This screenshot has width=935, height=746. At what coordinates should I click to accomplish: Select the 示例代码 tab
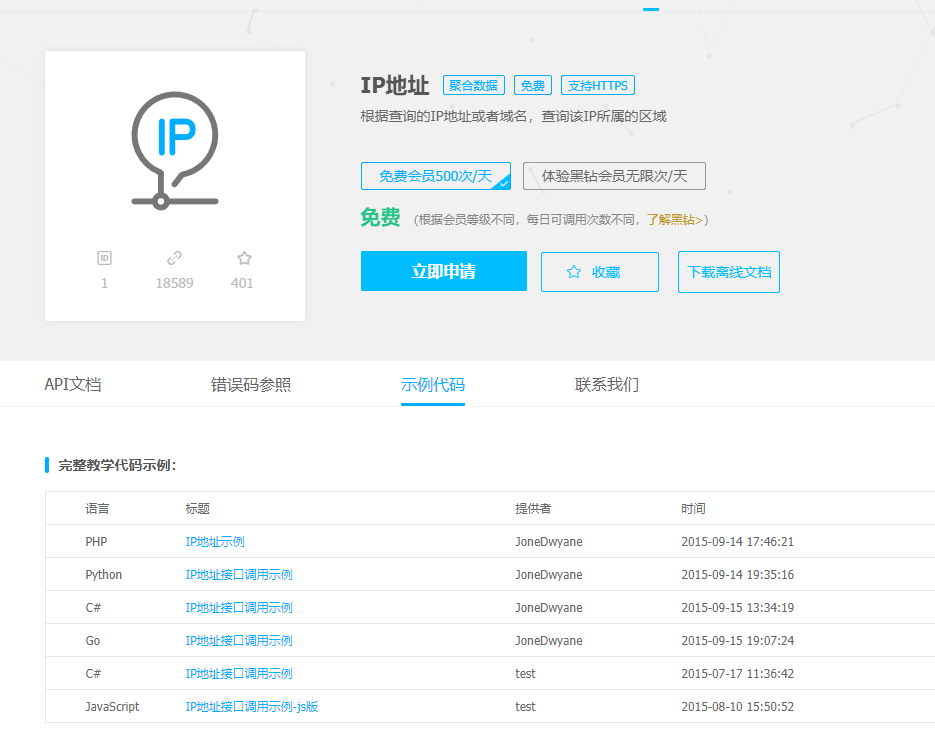coord(433,385)
